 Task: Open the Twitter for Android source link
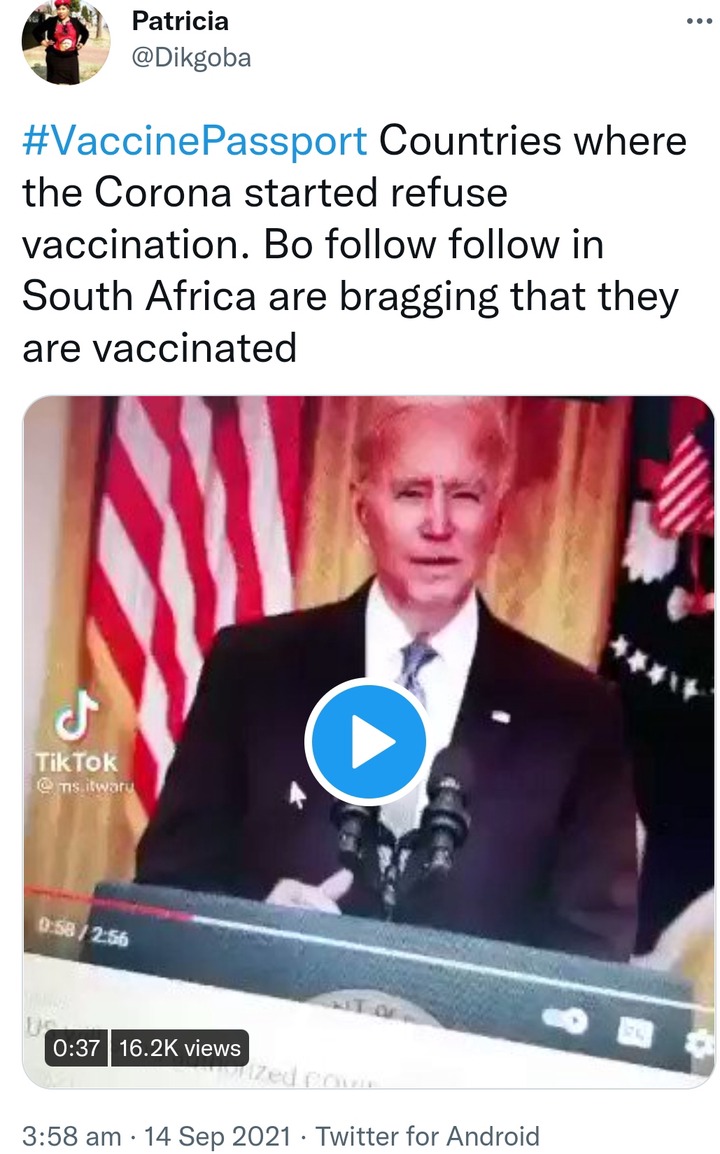pyautogui.click(x=428, y=1136)
